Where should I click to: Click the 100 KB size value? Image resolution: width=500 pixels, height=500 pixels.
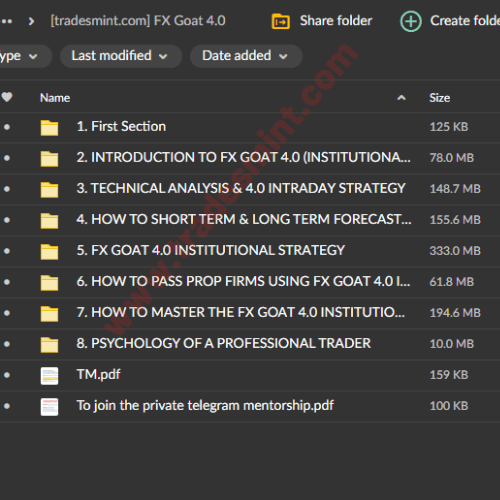coord(449,406)
